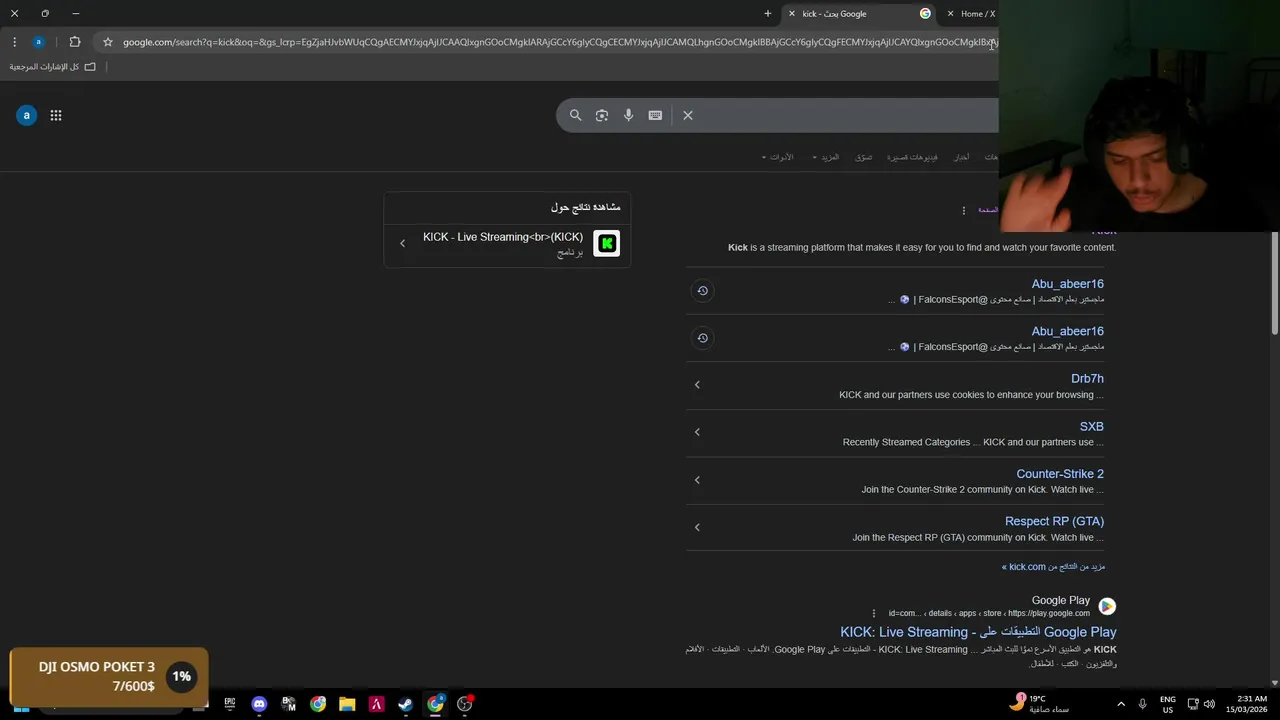Click the taskbar microphone tray icon
This screenshot has width=1280, height=720.
point(1143,704)
